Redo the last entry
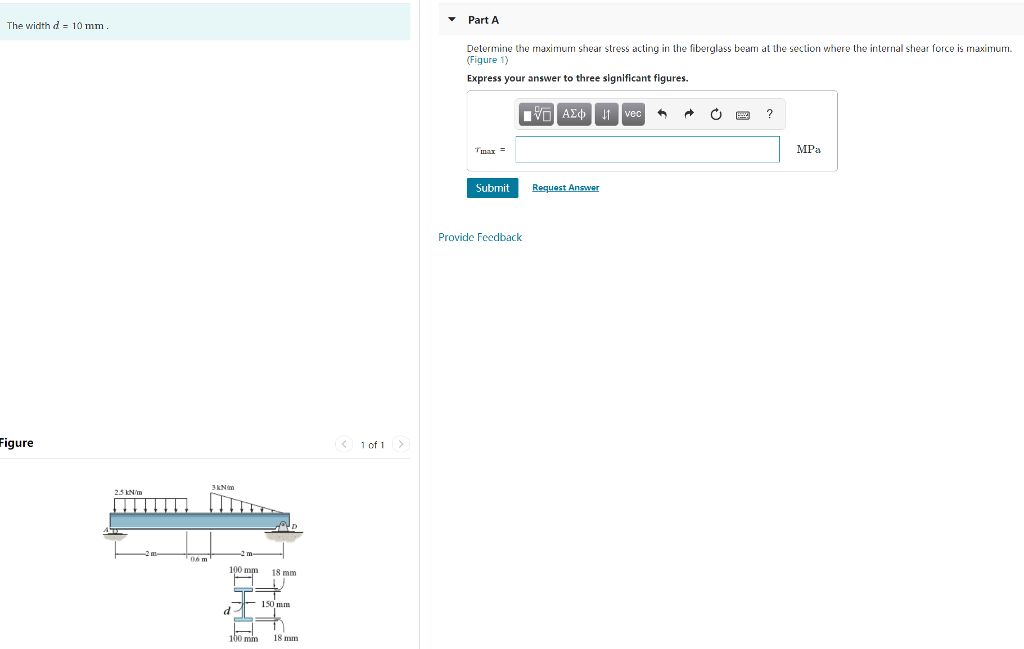 (x=689, y=114)
